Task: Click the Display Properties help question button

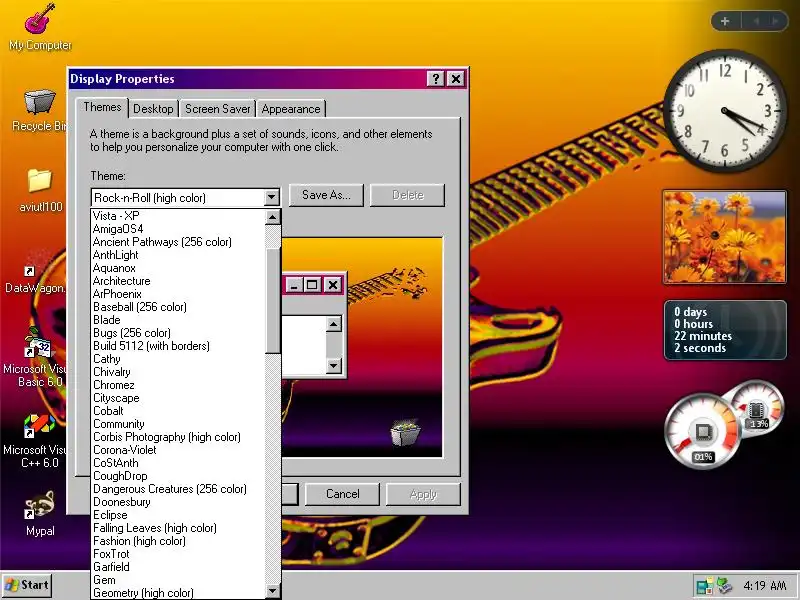Action: (x=435, y=79)
